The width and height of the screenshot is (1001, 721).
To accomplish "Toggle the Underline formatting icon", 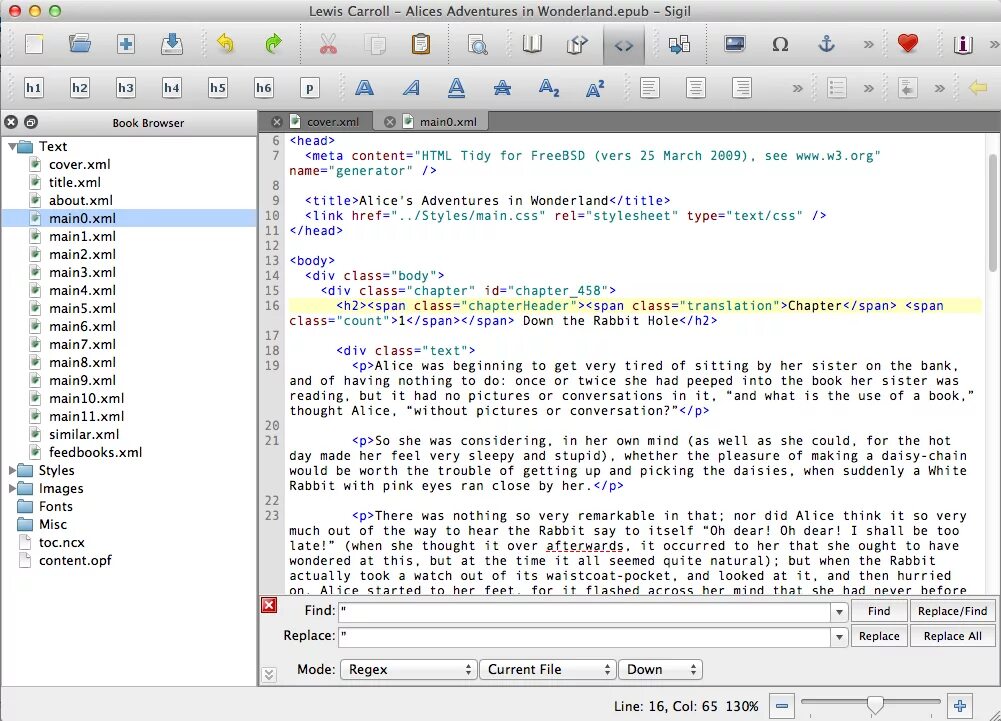I will [x=456, y=87].
